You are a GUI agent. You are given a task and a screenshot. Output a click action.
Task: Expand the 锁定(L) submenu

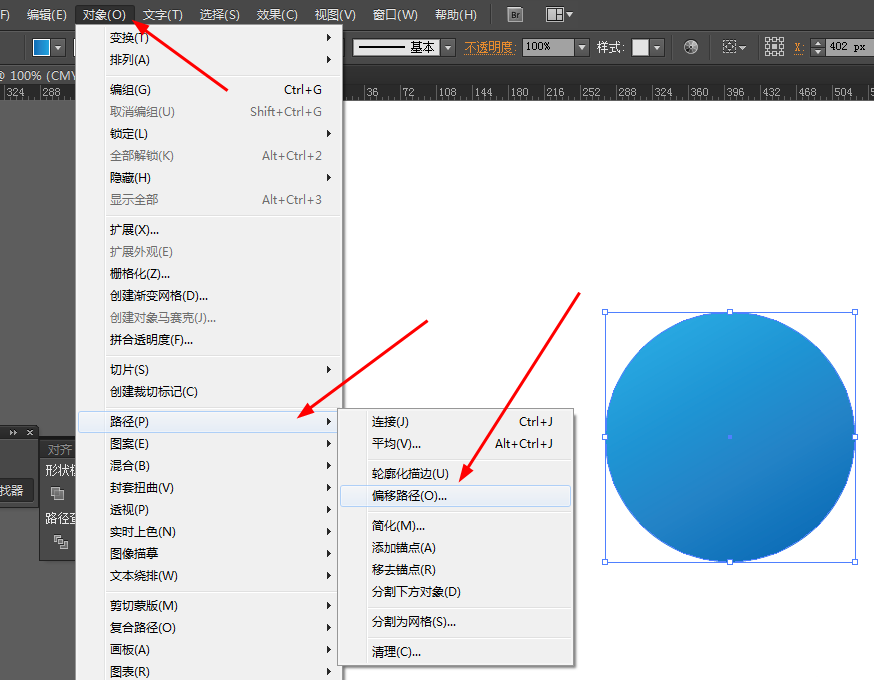[209, 134]
